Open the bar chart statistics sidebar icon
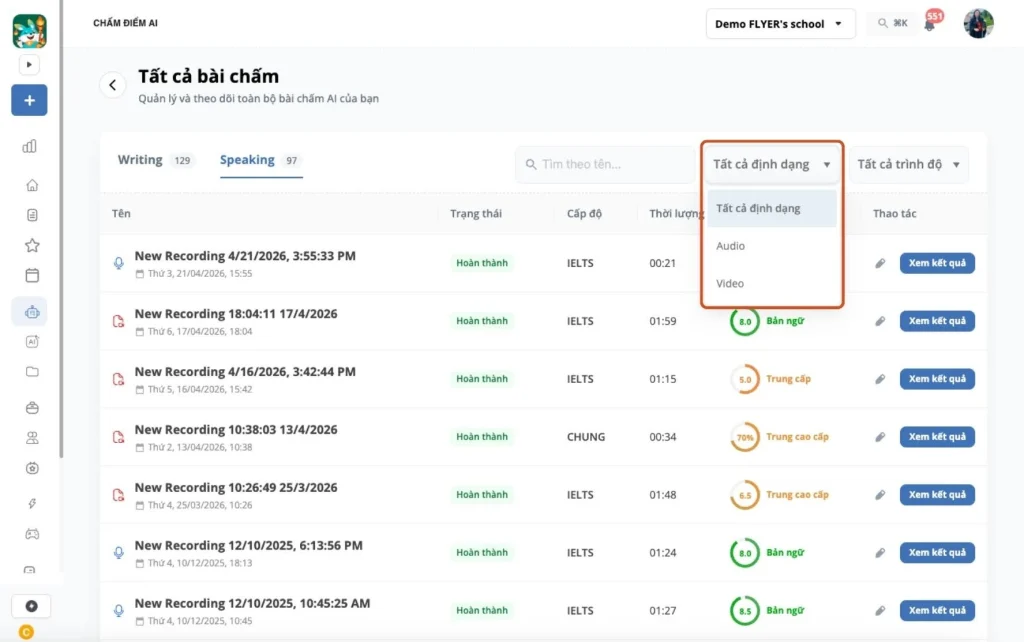The height and width of the screenshot is (642, 1024). pos(30,146)
